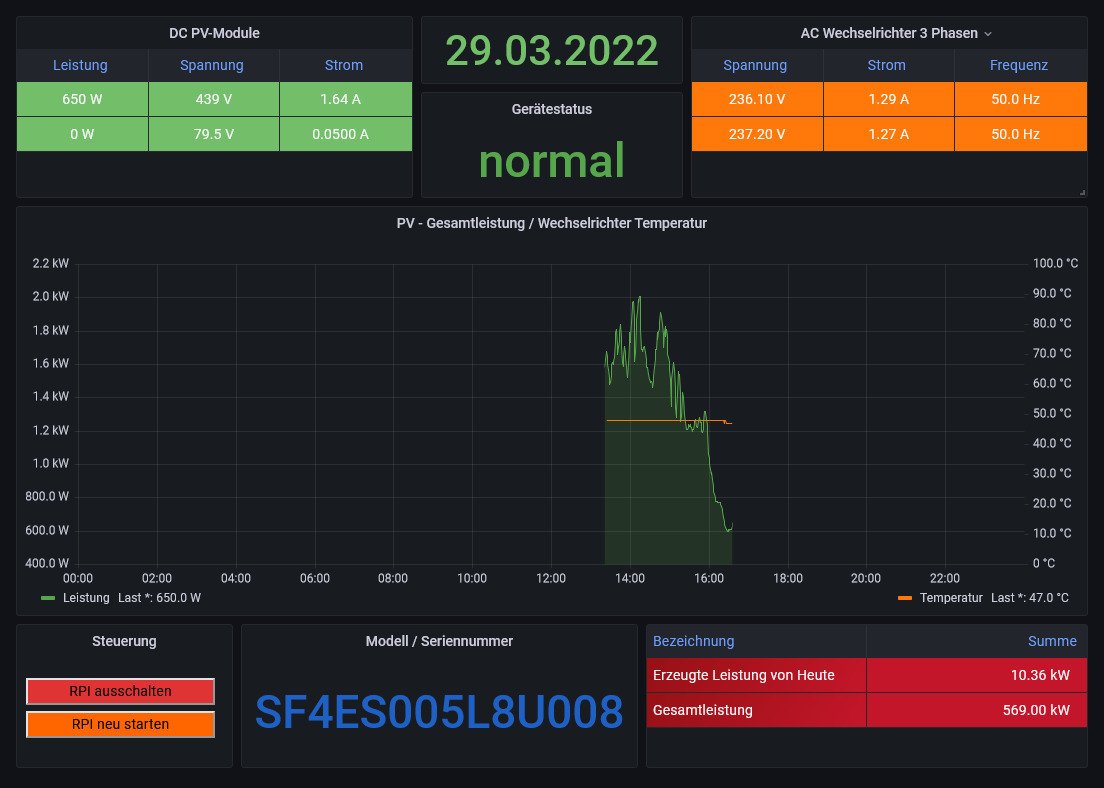The image size is (1104, 788).
Task: Click the green Leistung legend color swatch
Action: point(48,598)
